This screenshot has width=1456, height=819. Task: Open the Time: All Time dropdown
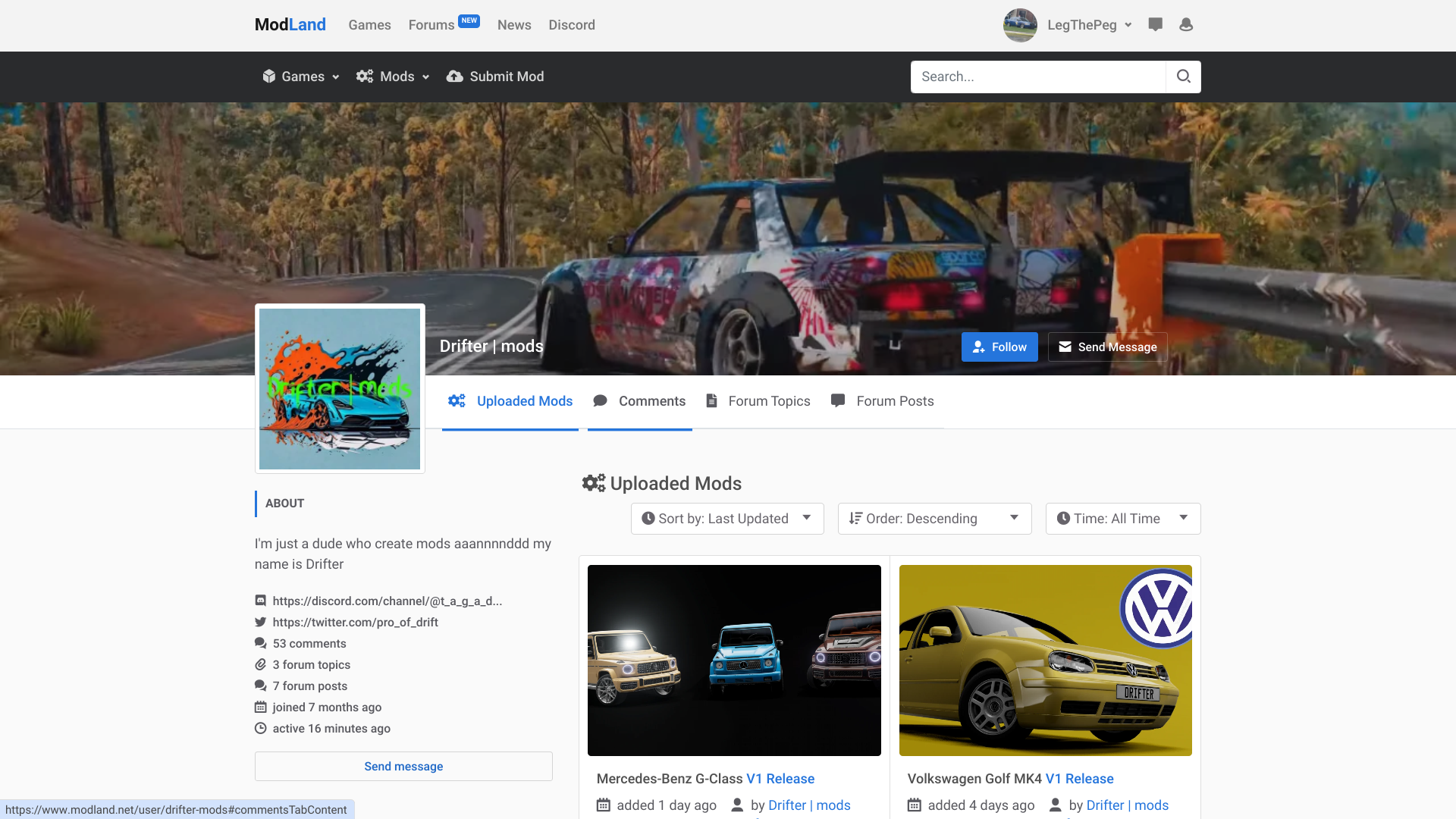coord(1123,519)
